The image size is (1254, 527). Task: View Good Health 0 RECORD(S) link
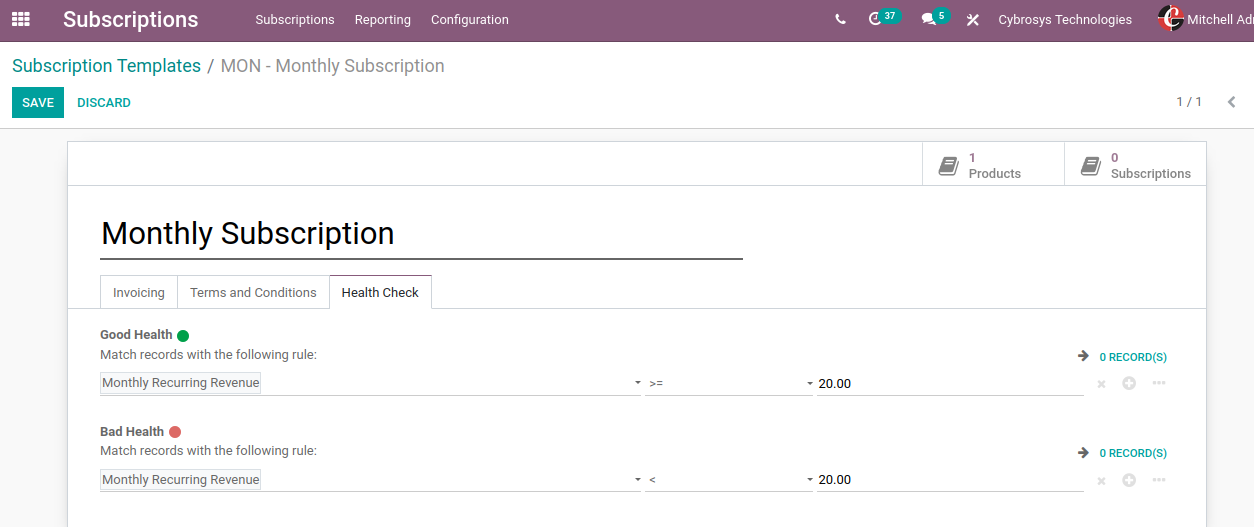point(1133,357)
